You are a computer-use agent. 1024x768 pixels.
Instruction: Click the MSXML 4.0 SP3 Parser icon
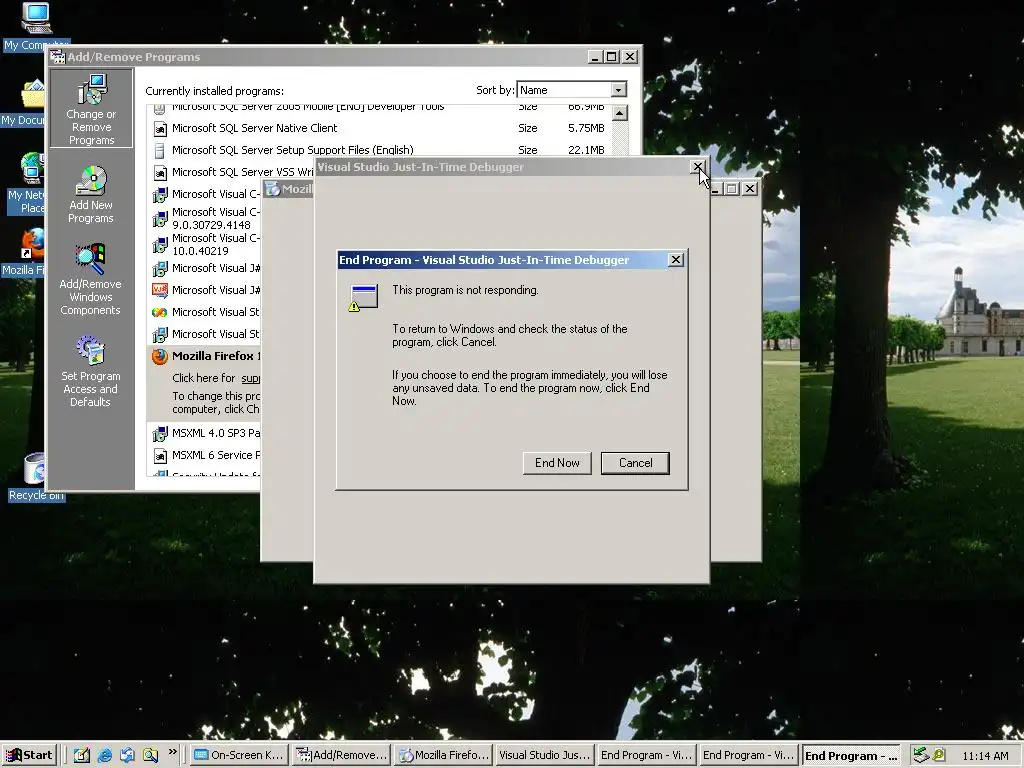point(160,434)
